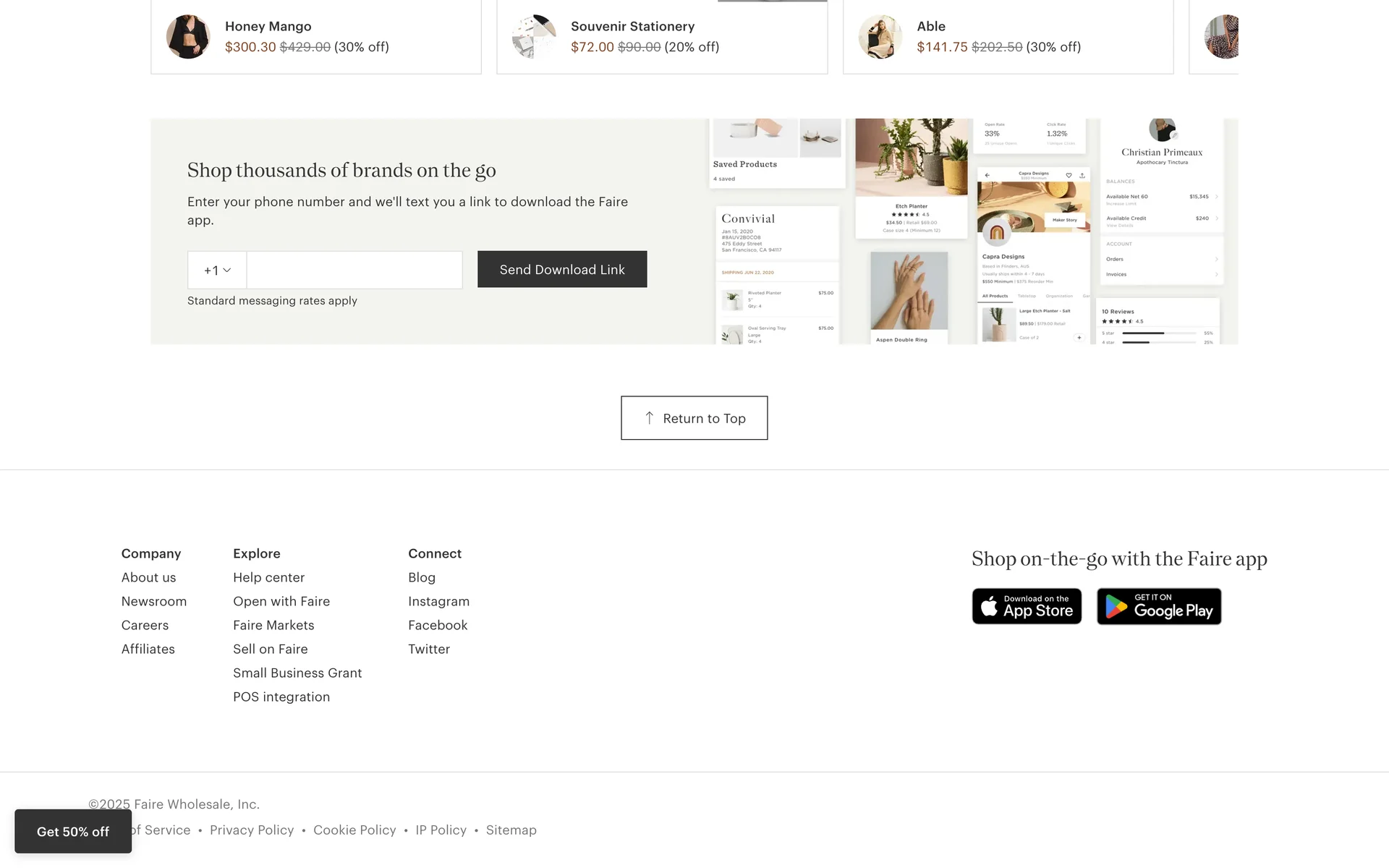Click the phone number input field
Viewport: 1389px width, 868px height.
[354, 271]
